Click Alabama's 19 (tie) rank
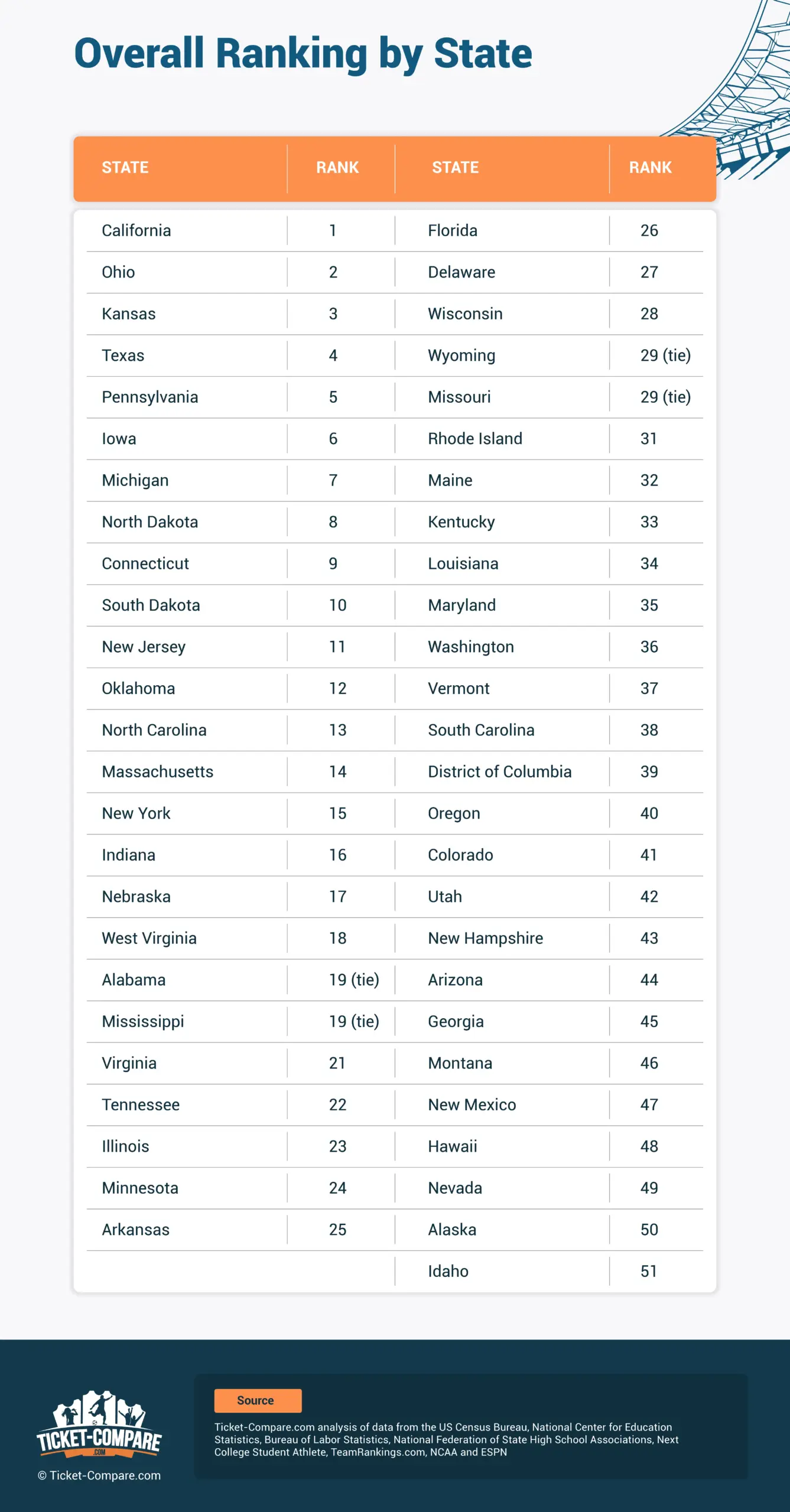Image resolution: width=790 pixels, height=1512 pixels. 354,980
